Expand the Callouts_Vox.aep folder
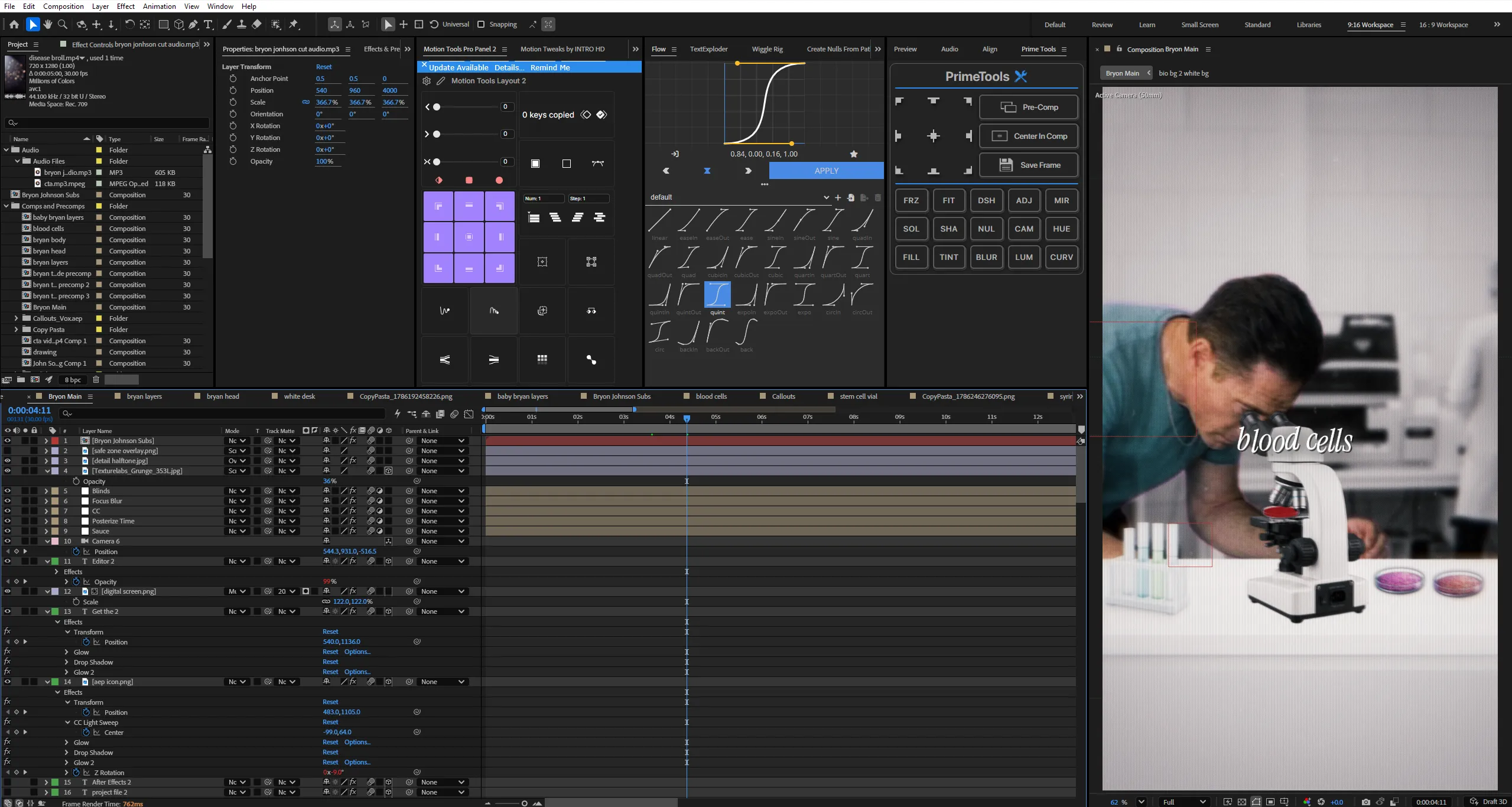Image resolution: width=1512 pixels, height=807 pixels. tap(16, 318)
